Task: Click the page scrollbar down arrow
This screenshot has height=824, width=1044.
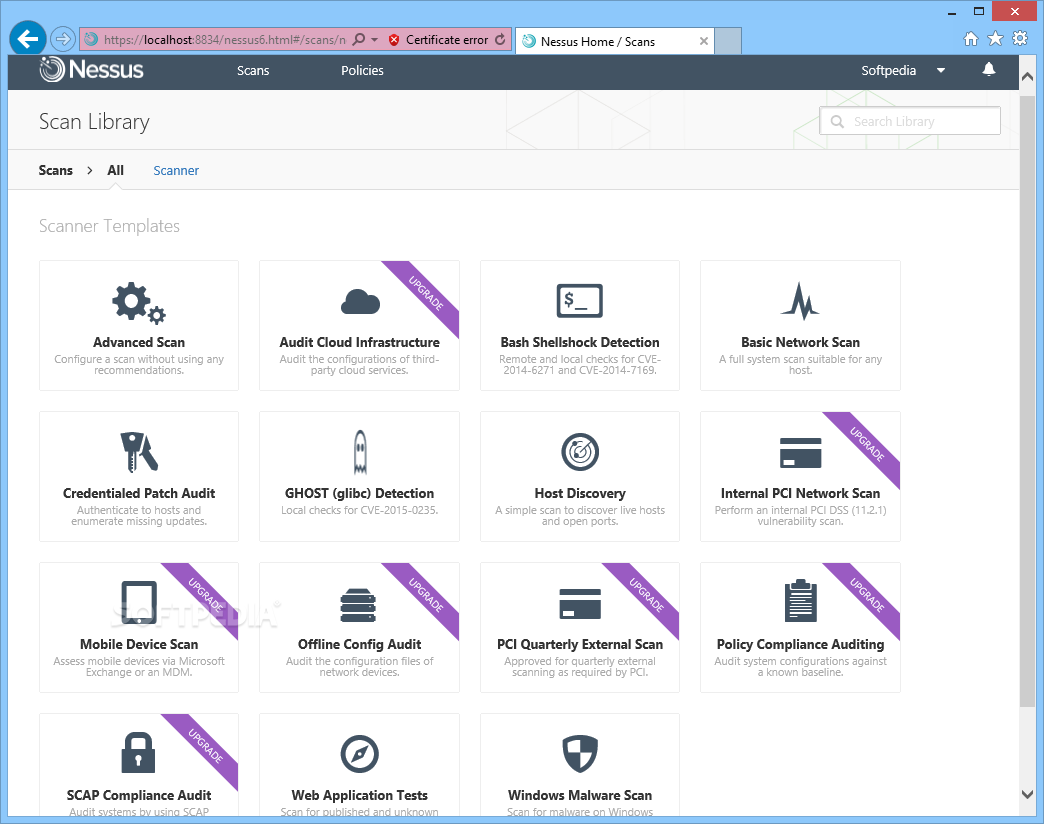Action: [1027, 794]
